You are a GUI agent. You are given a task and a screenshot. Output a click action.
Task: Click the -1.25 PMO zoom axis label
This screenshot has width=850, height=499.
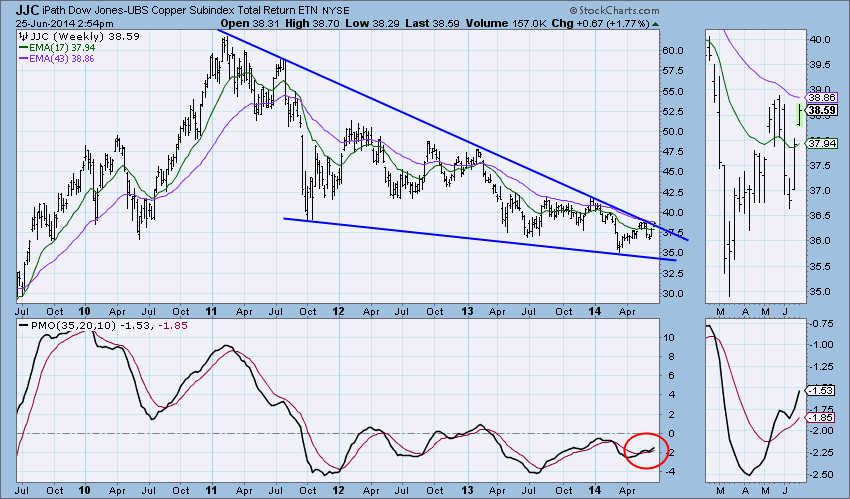pos(821,367)
